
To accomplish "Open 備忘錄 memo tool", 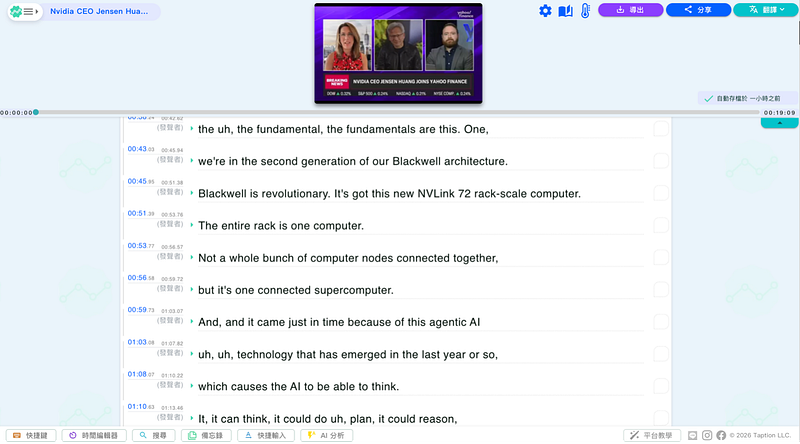I will tap(206, 435).
